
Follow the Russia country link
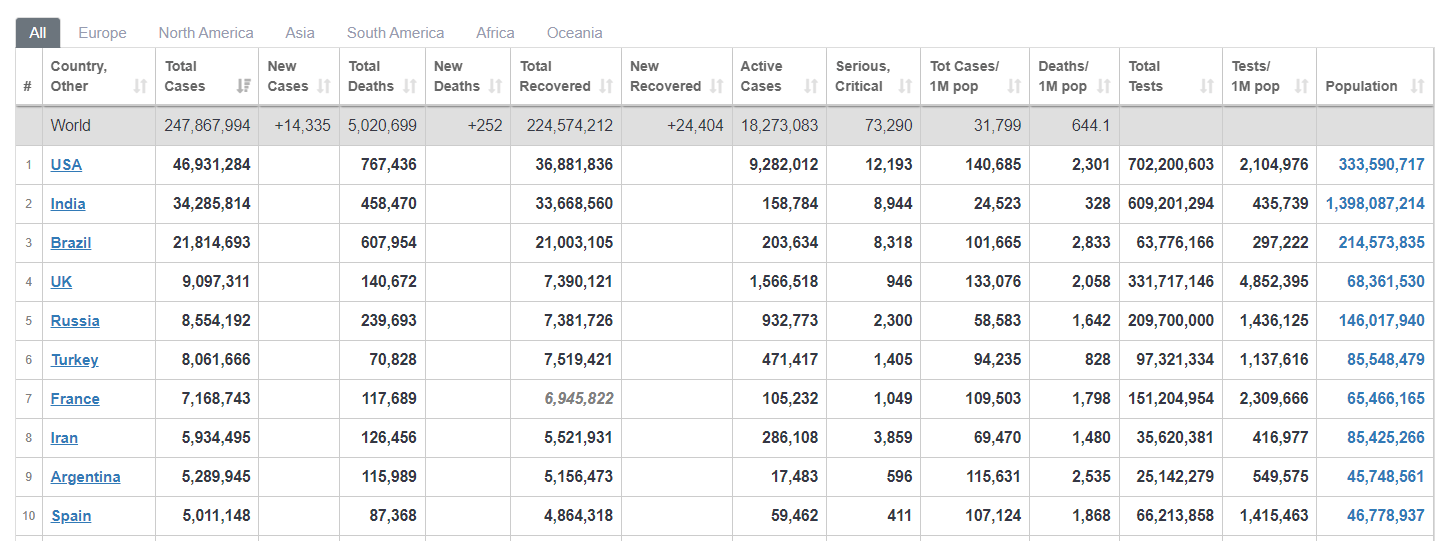[x=75, y=321]
